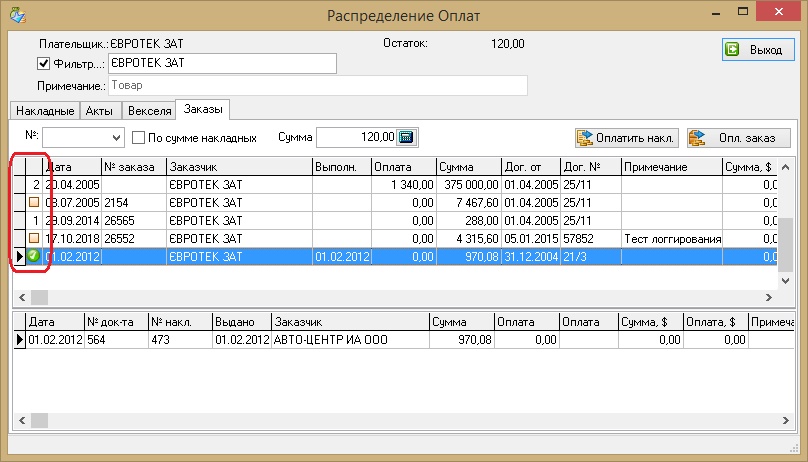This screenshot has height=462, width=808.
Task: Click the orange square marker in the 17.10.2018 row
Action: [33, 238]
